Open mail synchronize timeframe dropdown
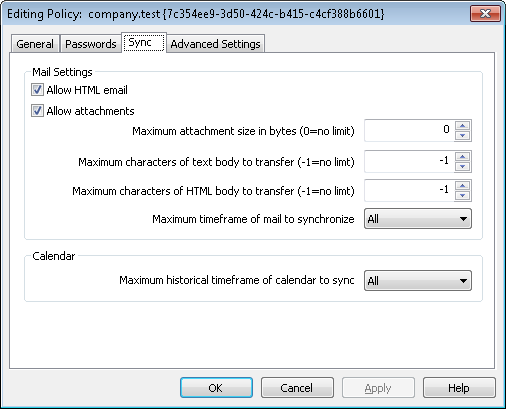Screen dimensions: 506x409 418,219
